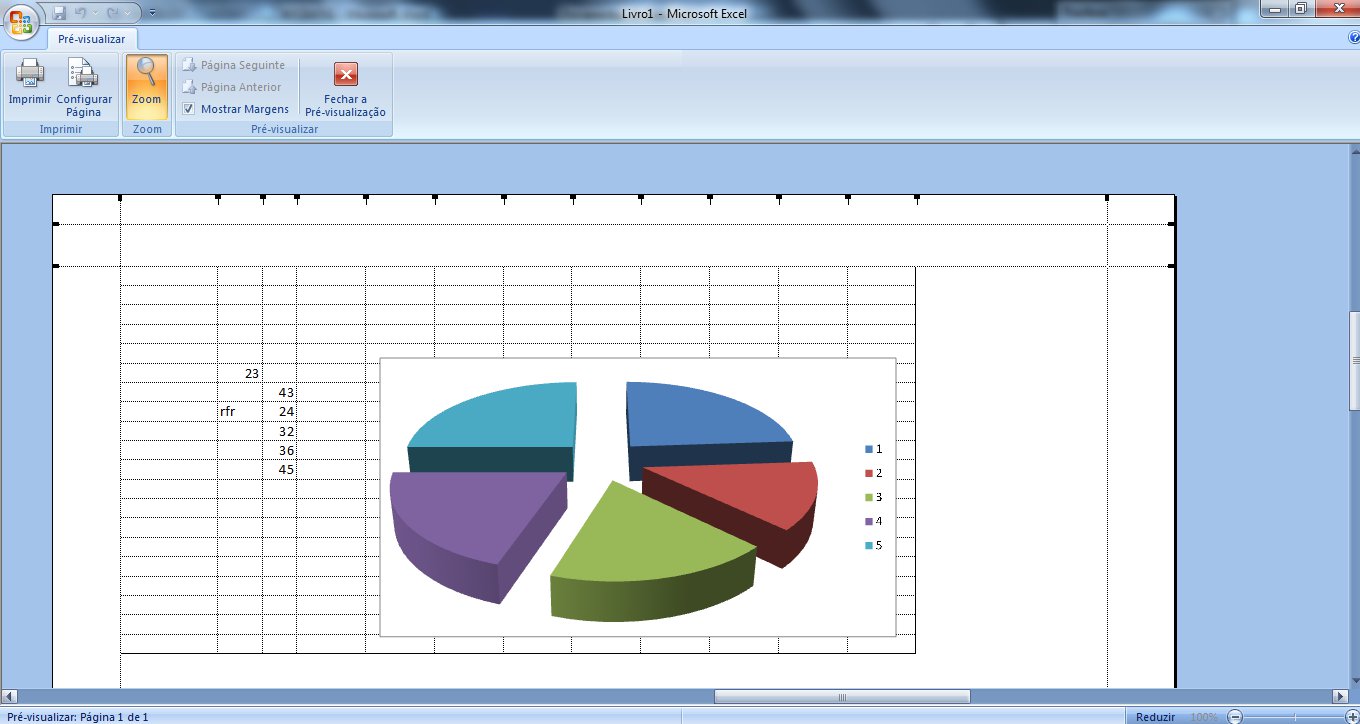Image resolution: width=1360 pixels, height=724 pixels.
Task: Click the vertical scrollbar thumb
Action: 1354,360
